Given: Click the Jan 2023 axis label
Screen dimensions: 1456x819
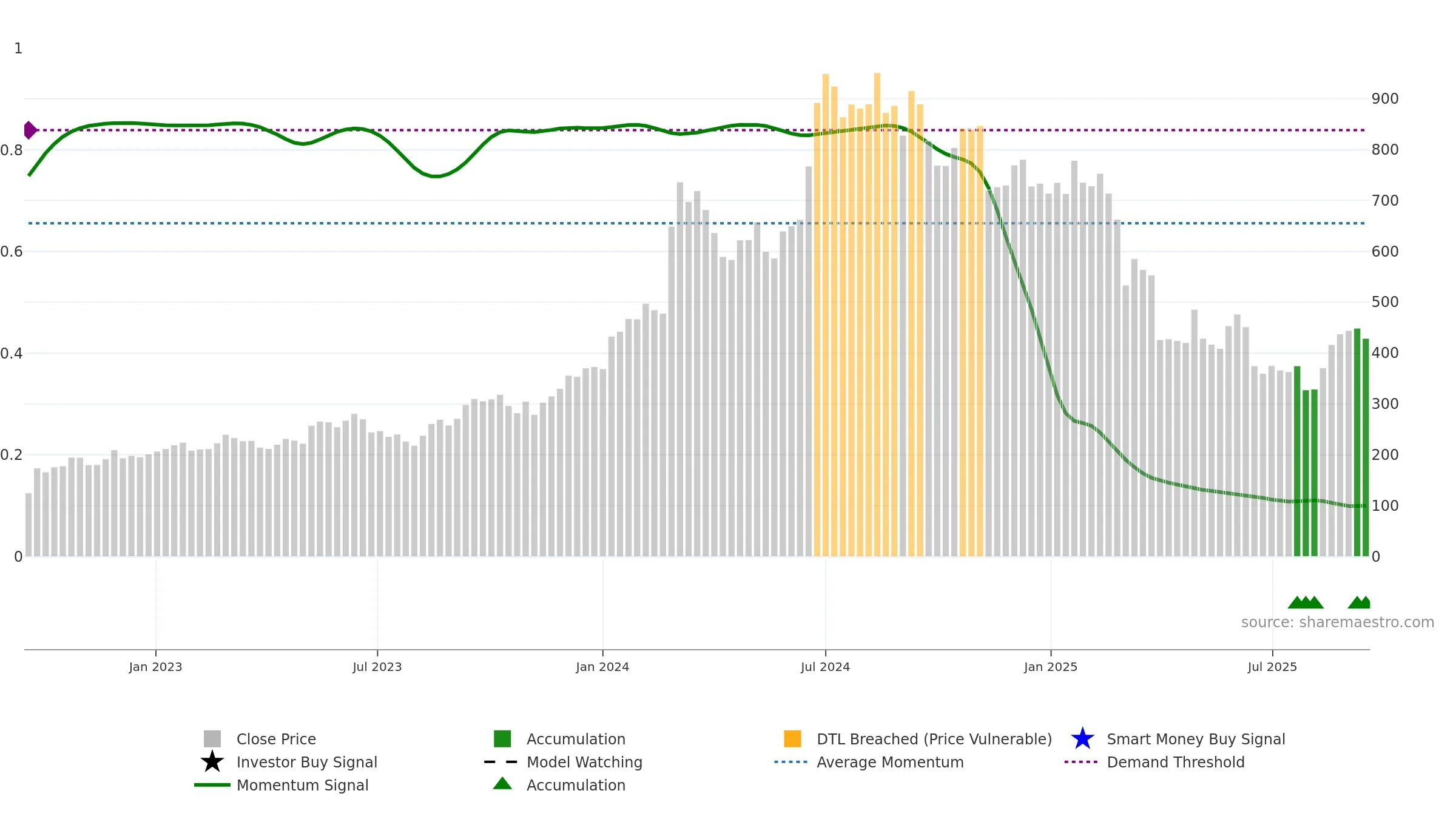Looking at the screenshot, I should click(155, 667).
